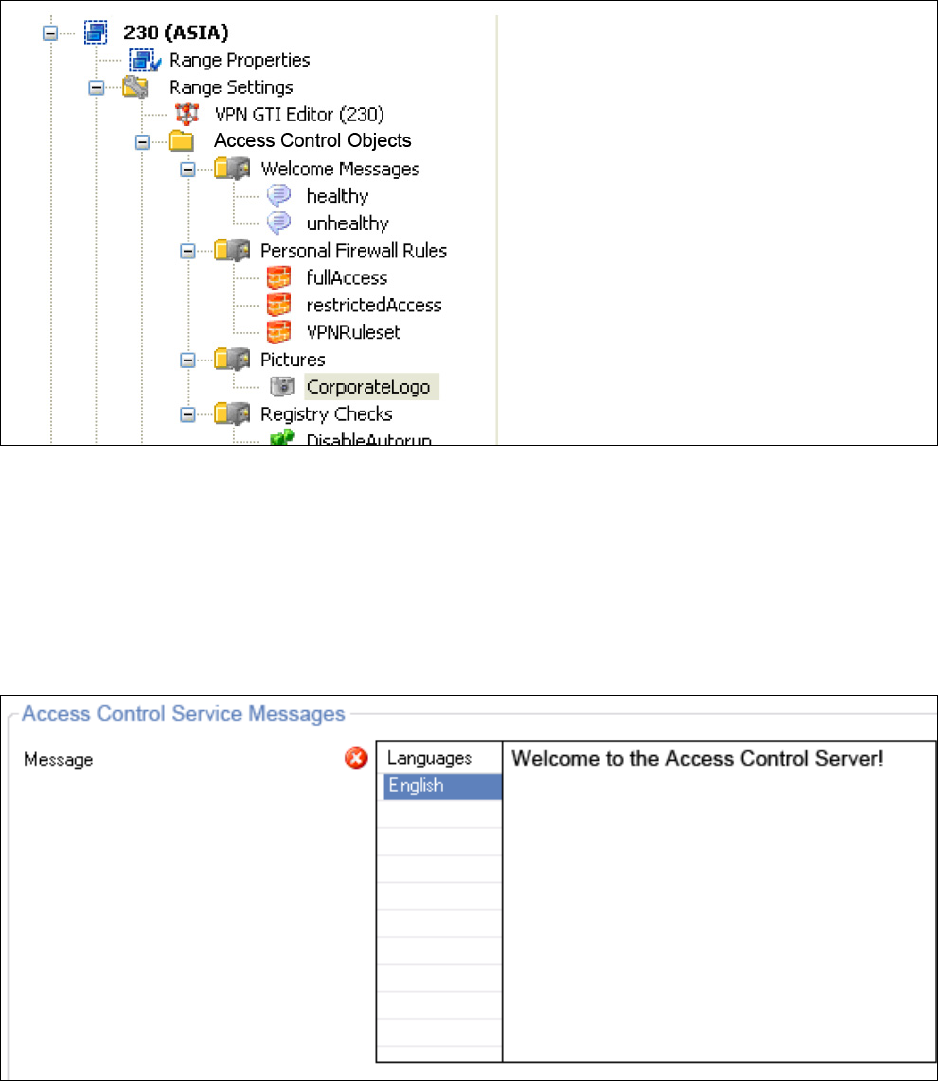Collapse the Pictures tree node
The image size is (938, 1081).
point(188,359)
